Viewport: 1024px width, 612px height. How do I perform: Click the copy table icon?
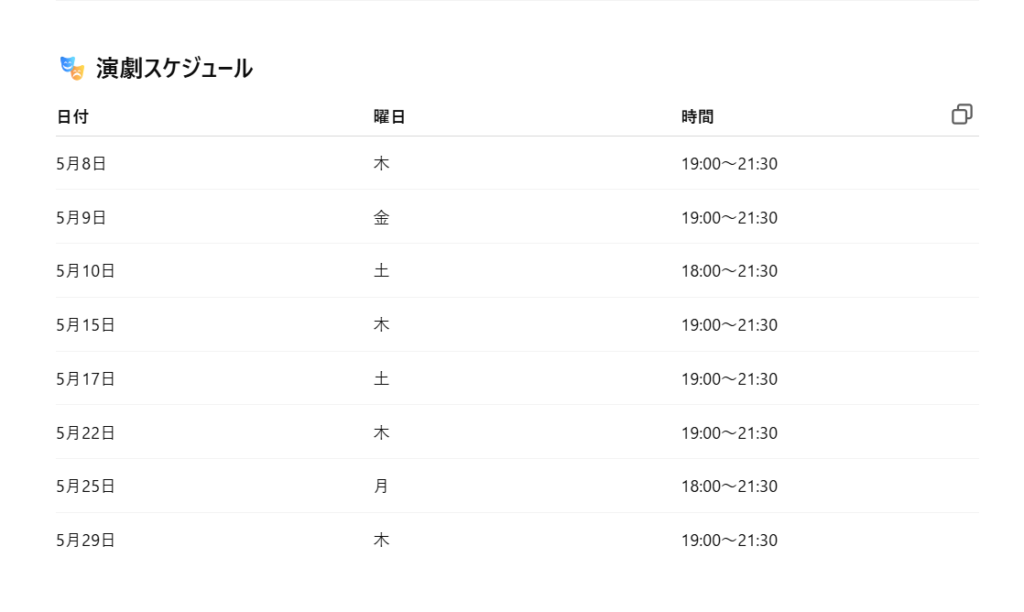(x=962, y=114)
